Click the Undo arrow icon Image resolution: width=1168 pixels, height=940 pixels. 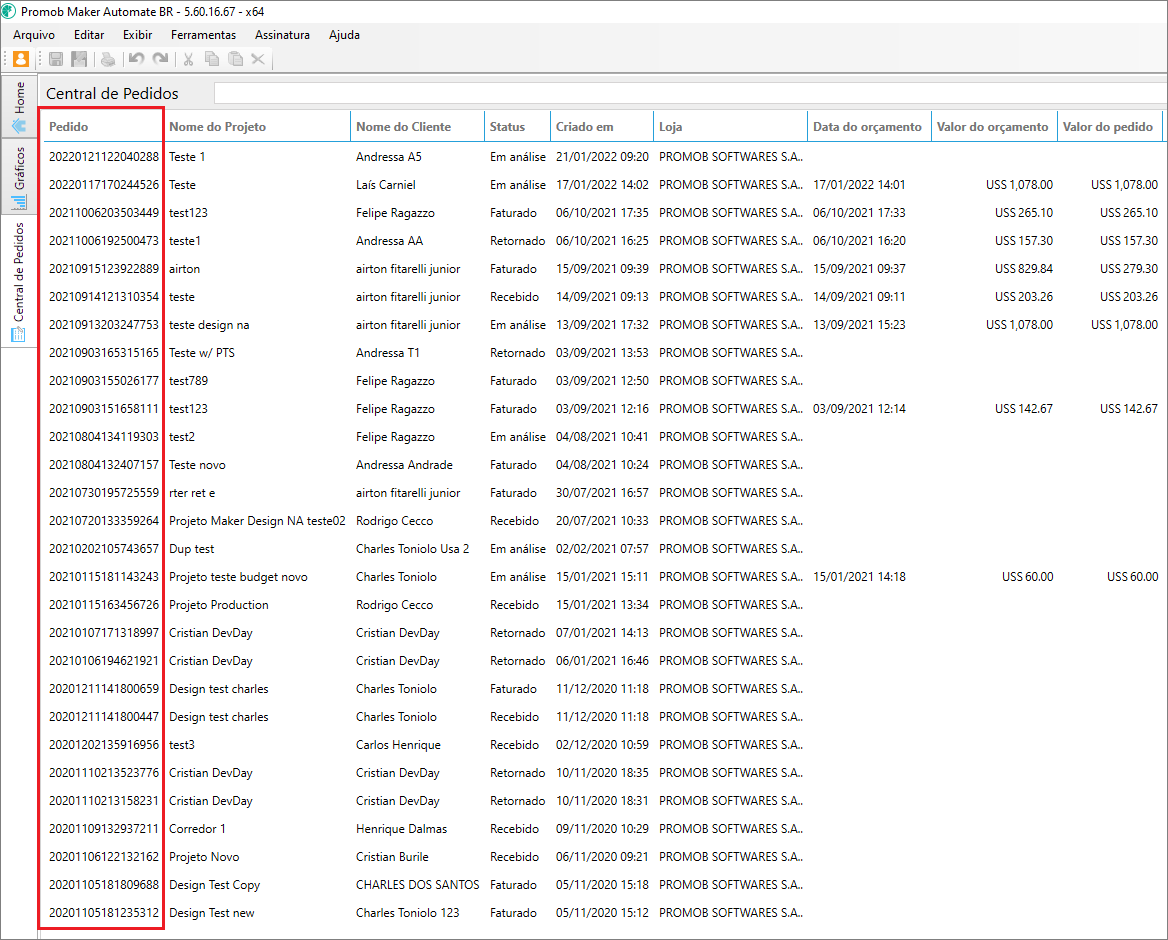point(136,59)
